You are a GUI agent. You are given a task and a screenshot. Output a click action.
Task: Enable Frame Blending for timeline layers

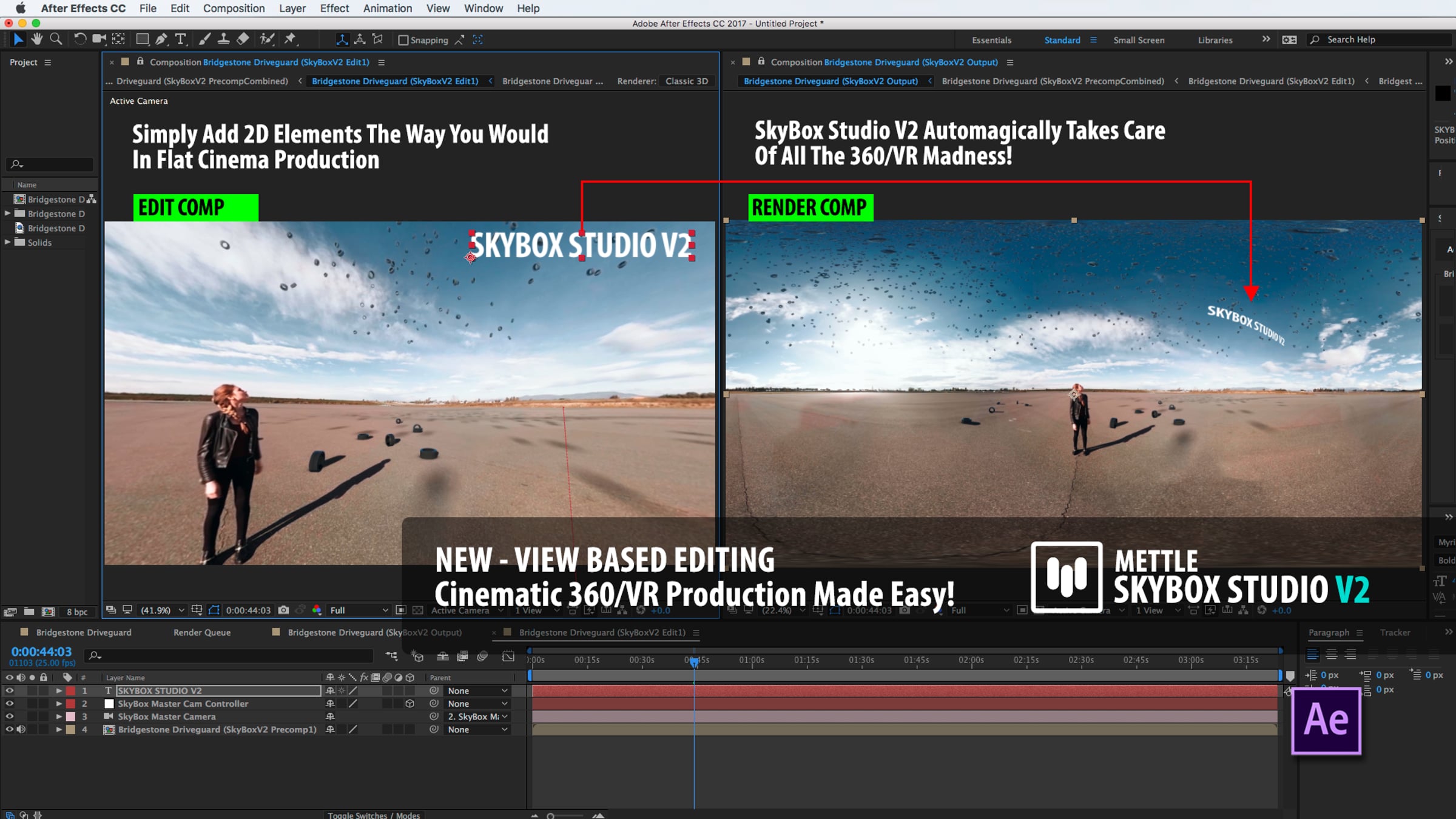[463, 656]
